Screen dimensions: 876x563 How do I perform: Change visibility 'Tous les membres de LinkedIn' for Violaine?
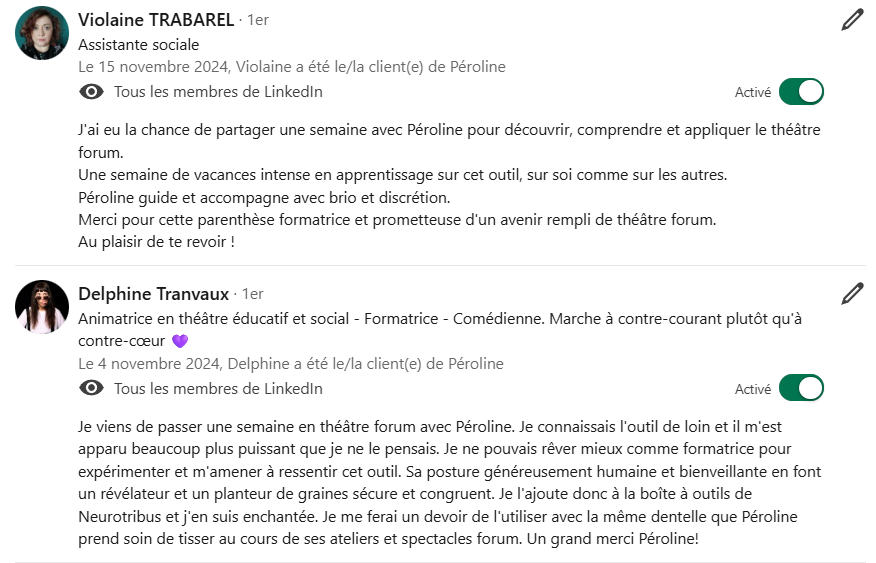tap(218, 92)
